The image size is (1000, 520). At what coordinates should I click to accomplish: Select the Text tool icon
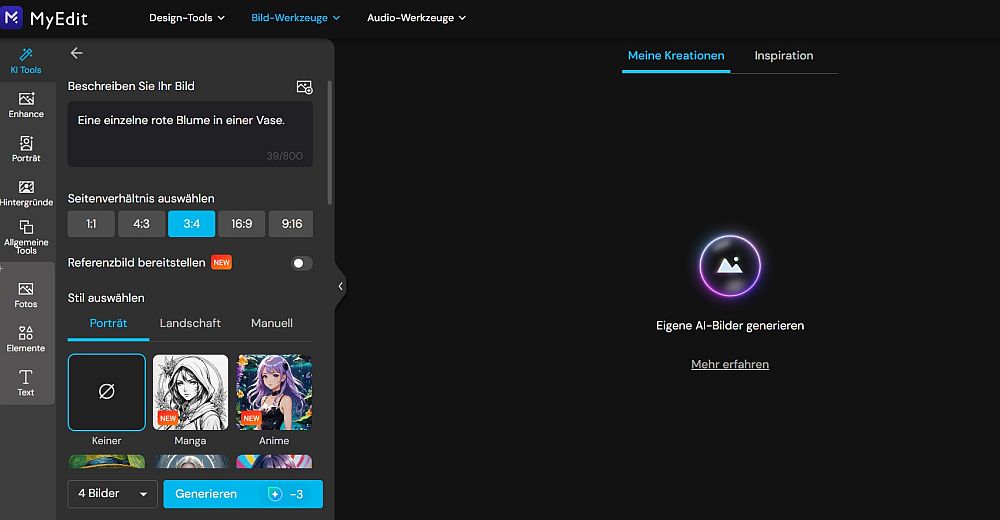(x=26, y=382)
